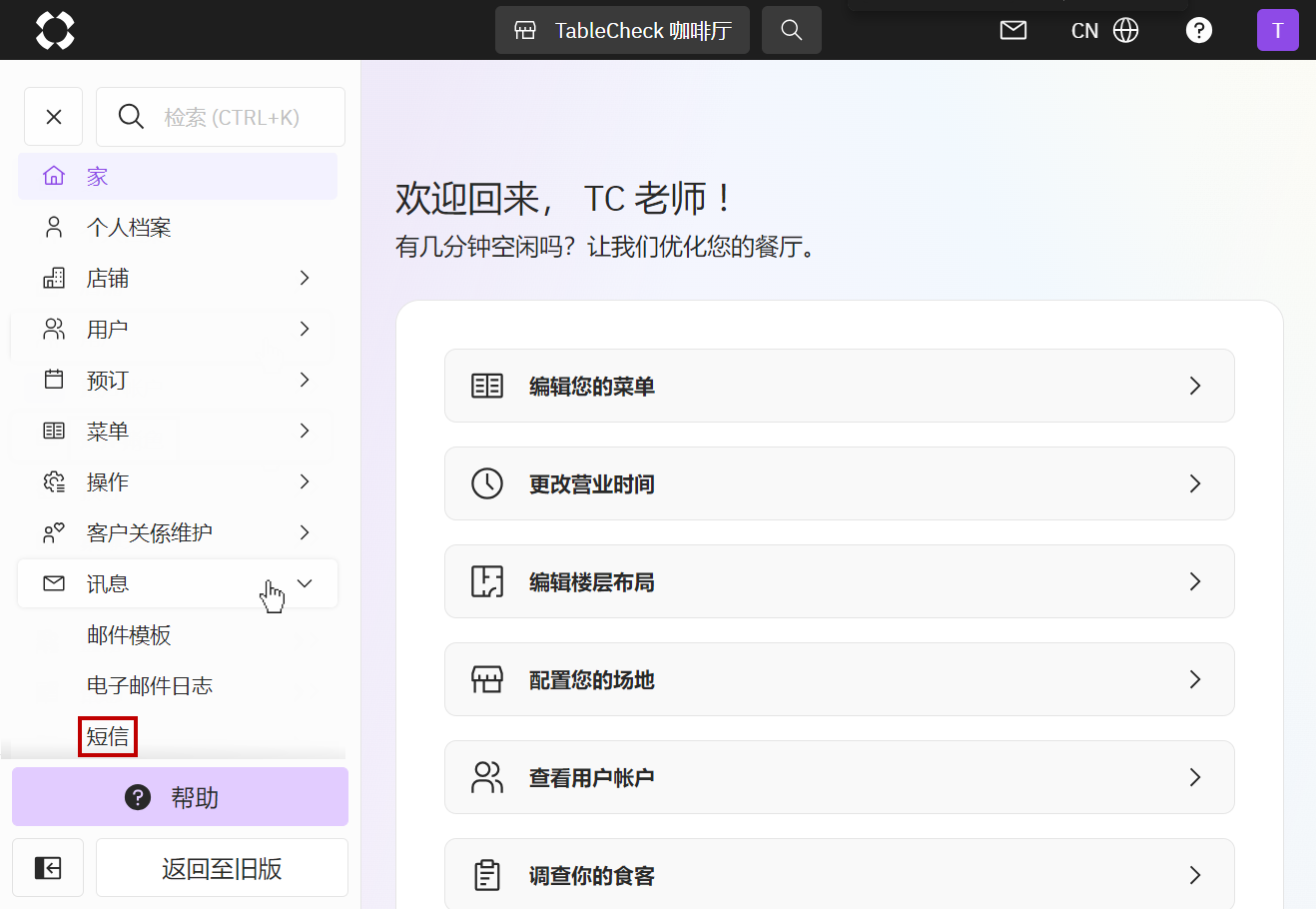Screen dimensions: 1316x909
Task: Collapse the sidebar using the panel arrow icon
Action: (x=48, y=868)
